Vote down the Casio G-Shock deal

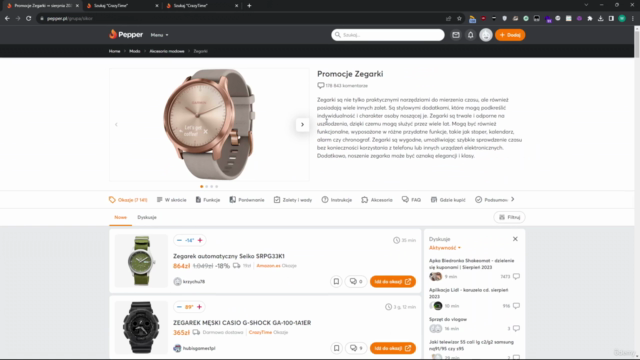pos(179,307)
